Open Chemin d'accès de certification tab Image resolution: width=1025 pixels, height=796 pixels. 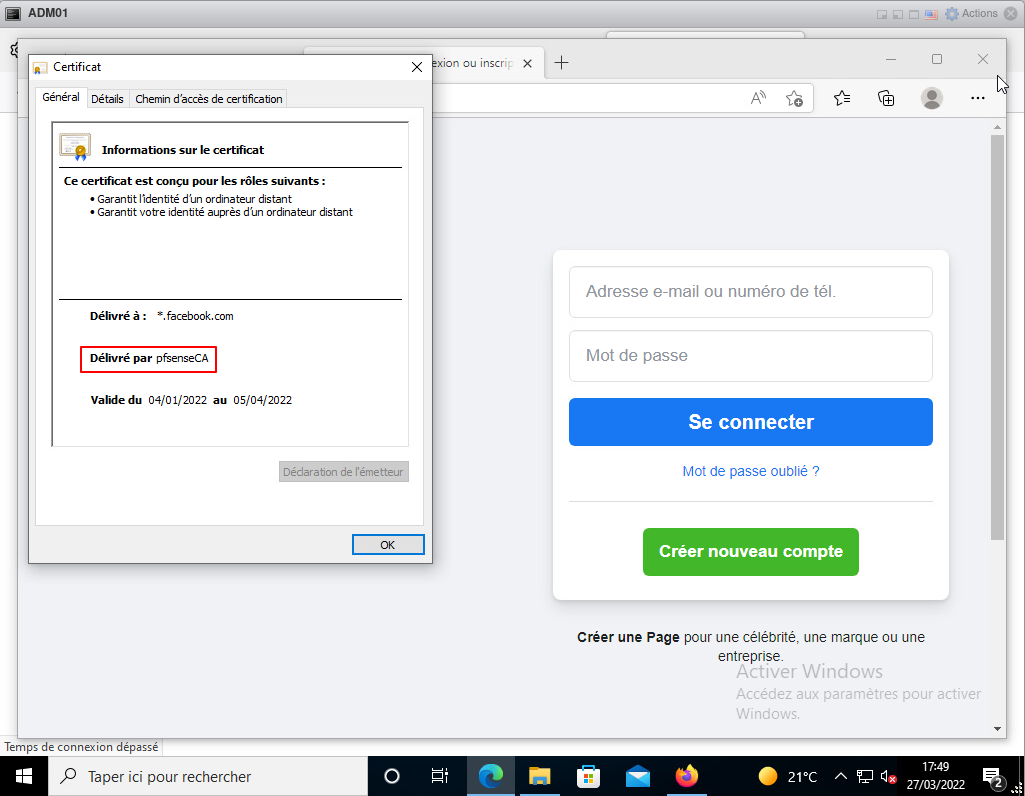point(209,99)
